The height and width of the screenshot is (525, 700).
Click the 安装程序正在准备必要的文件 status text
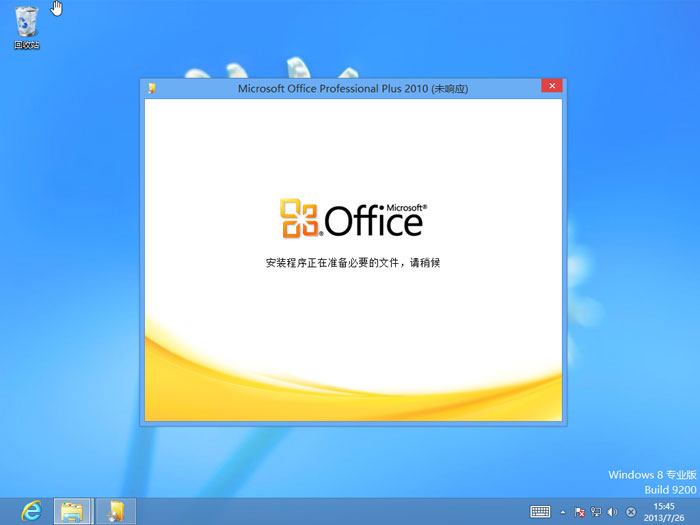click(351, 263)
